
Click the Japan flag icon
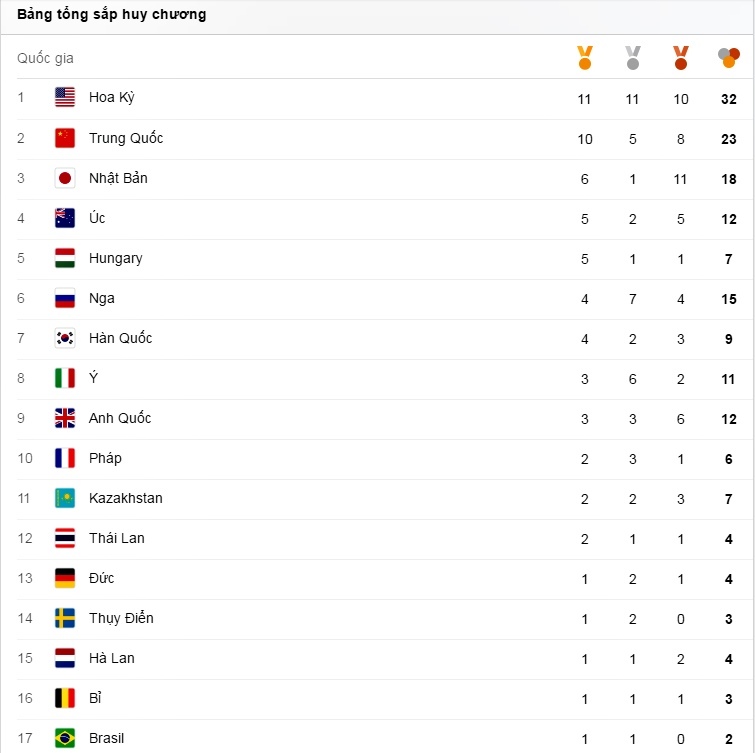pyautogui.click(x=65, y=178)
